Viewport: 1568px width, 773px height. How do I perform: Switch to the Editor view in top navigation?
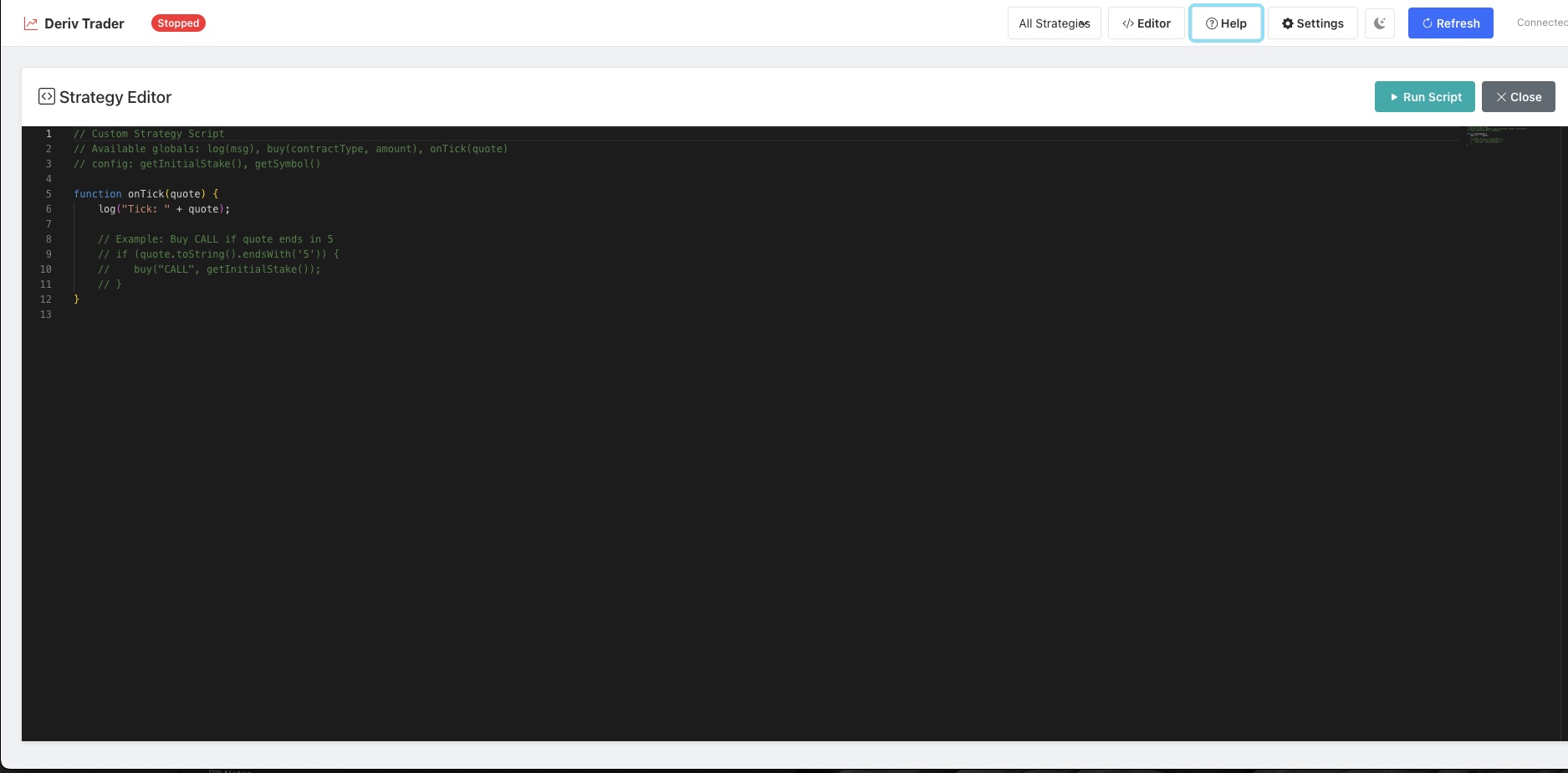coord(1146,23)
